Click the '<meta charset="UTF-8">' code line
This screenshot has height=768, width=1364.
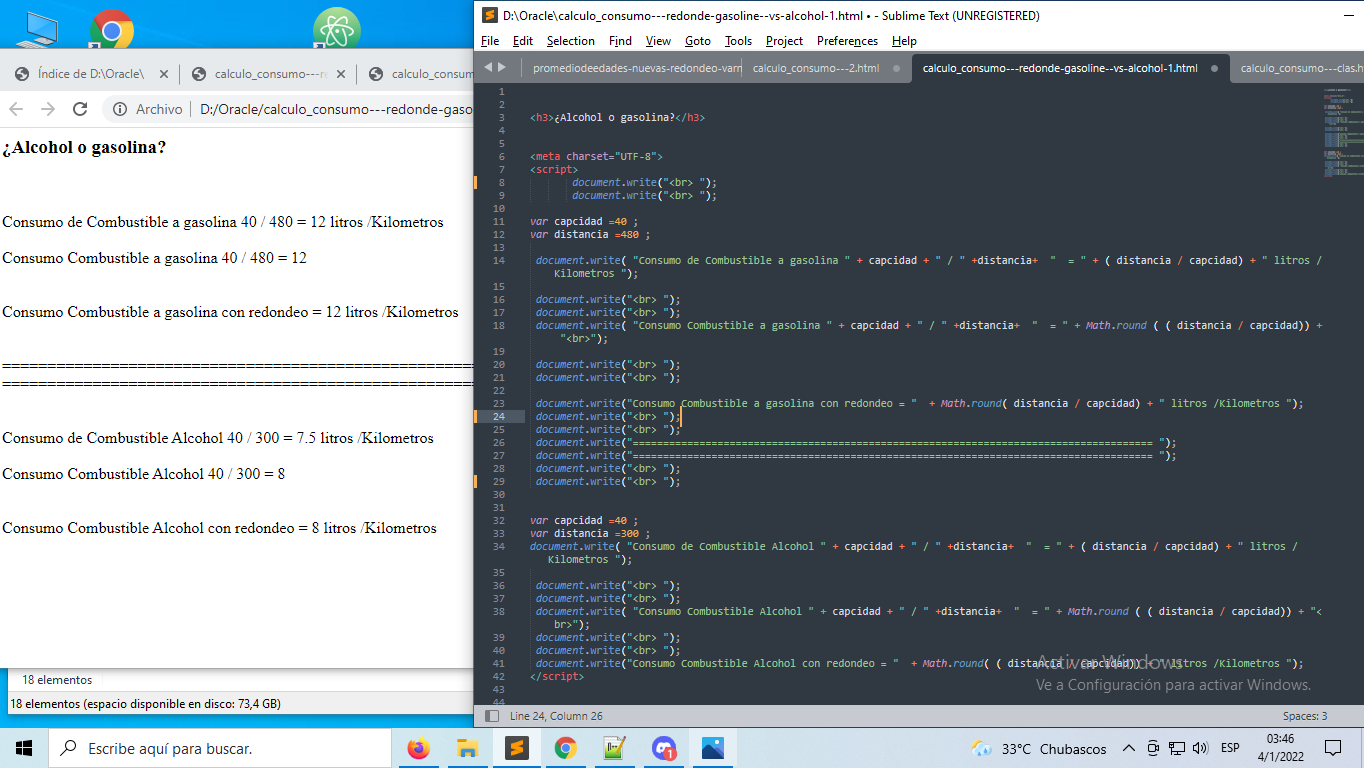point(596,156)
